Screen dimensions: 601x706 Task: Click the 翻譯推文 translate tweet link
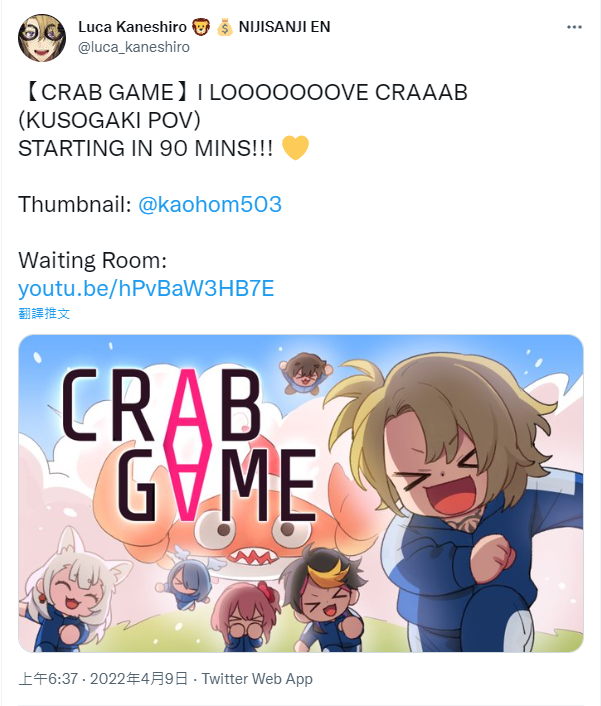pos(44,313)
